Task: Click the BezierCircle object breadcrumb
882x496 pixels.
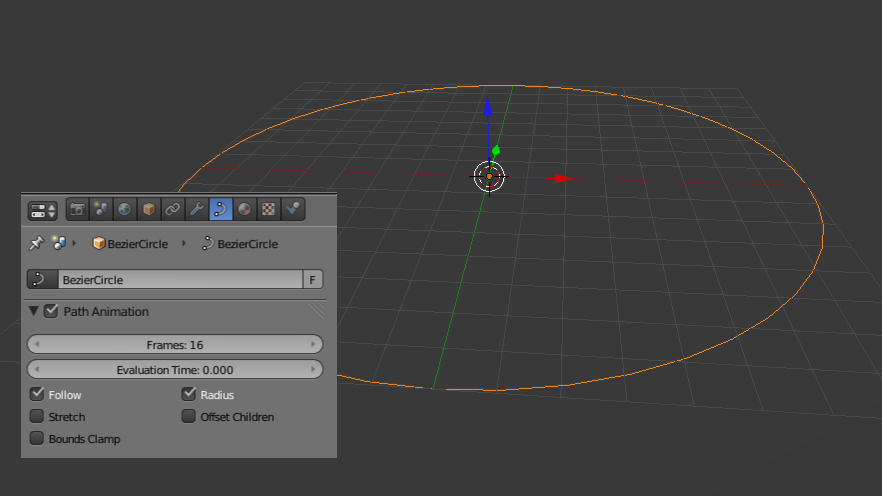Action: pyautogui.click(x=130, y=244)
